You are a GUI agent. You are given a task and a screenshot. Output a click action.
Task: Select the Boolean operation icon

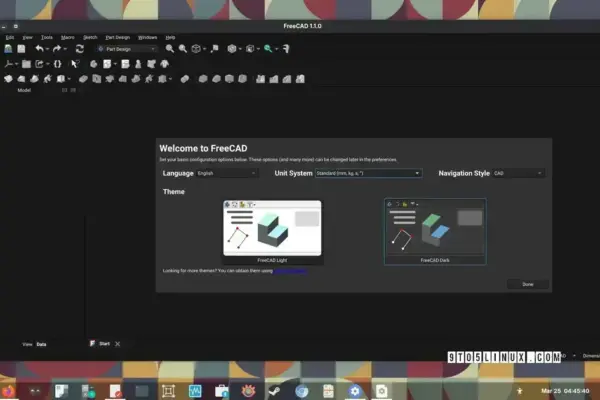click(185, 79)
